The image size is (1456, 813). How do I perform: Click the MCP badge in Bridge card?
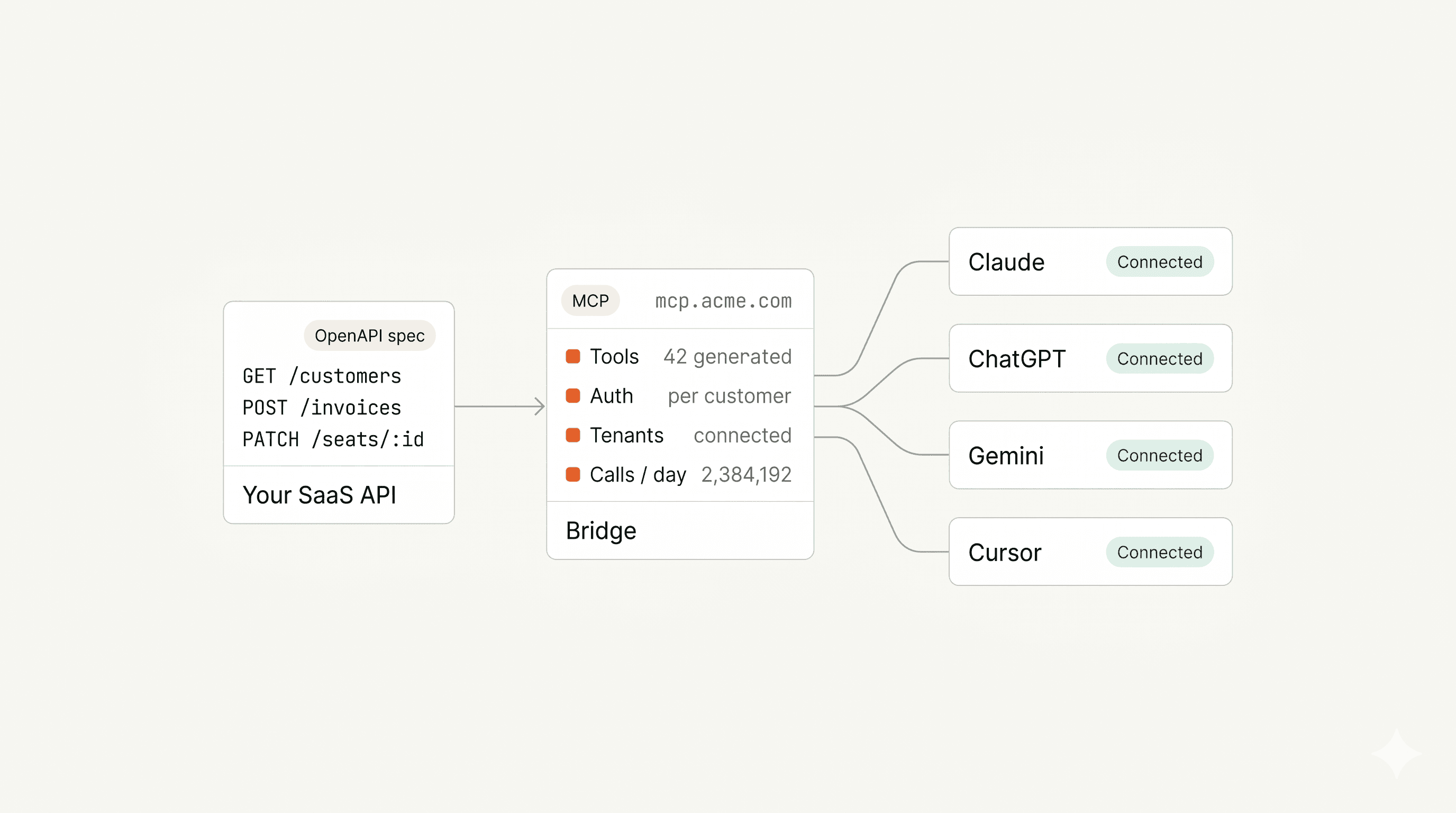[x=590, y=300]
